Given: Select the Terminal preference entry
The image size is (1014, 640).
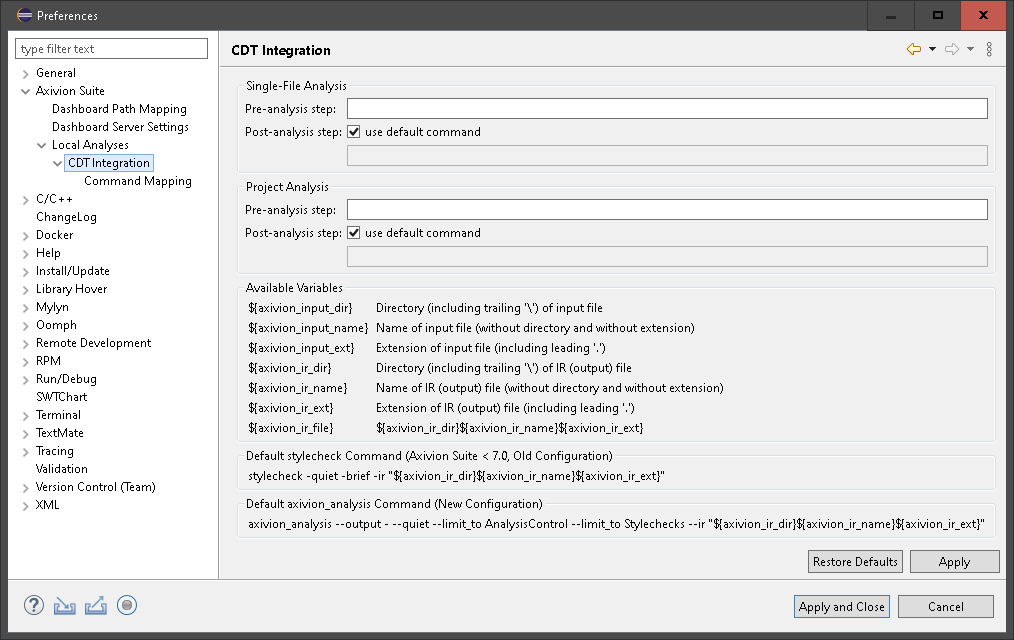Looking at the screenshot, I should click(x=58, y=415).
